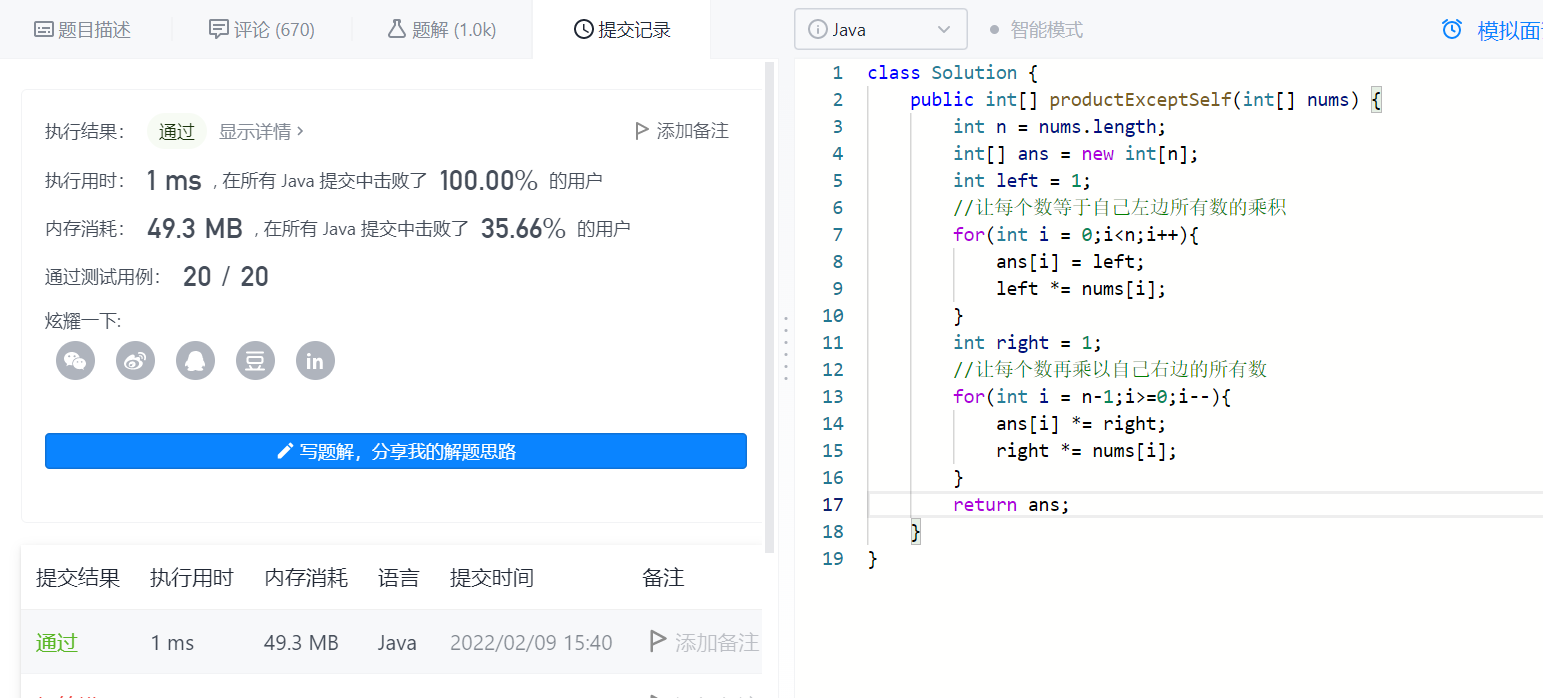Click the 2022/02/09 15:40 timestamp cell

point(531,642)
